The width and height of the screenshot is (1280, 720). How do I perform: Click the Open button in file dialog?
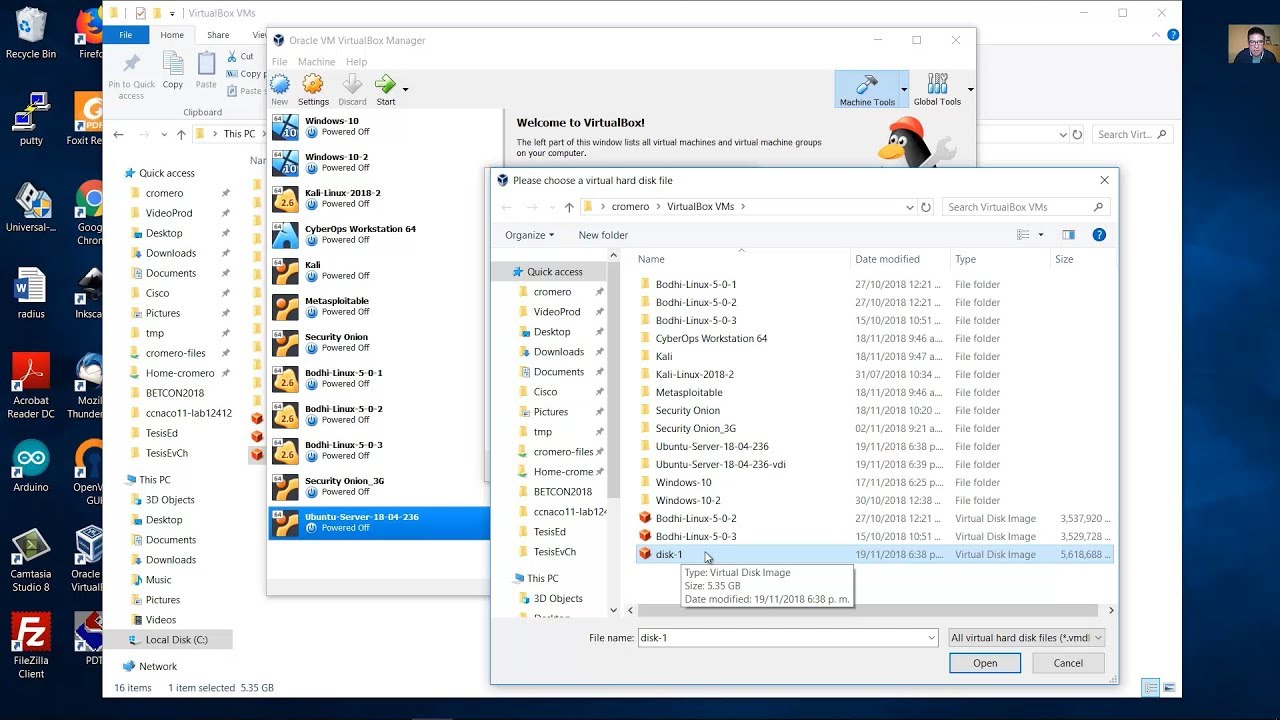click(x=985, y=663)
